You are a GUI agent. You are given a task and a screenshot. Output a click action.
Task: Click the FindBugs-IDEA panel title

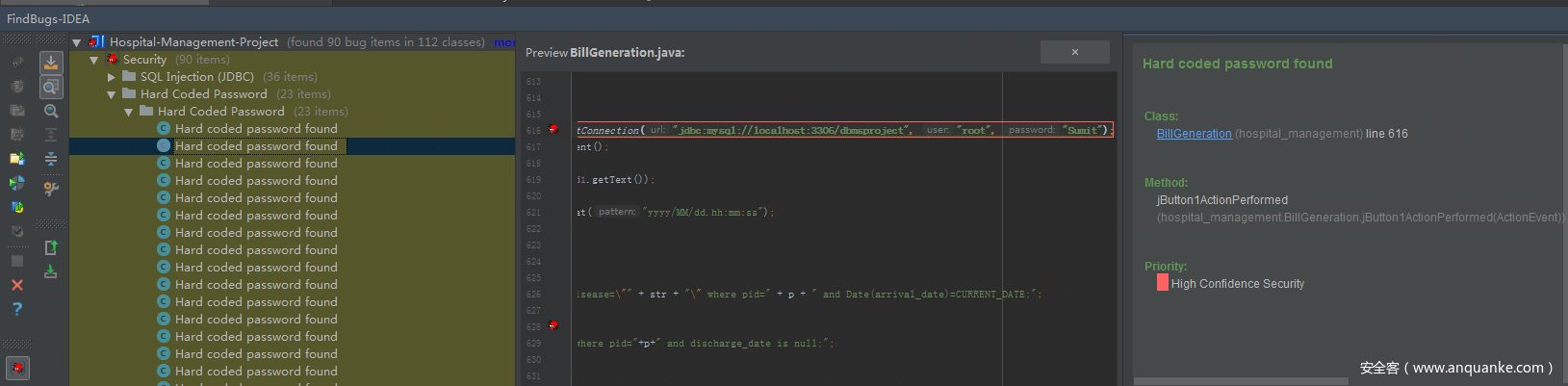pos(48,18)
